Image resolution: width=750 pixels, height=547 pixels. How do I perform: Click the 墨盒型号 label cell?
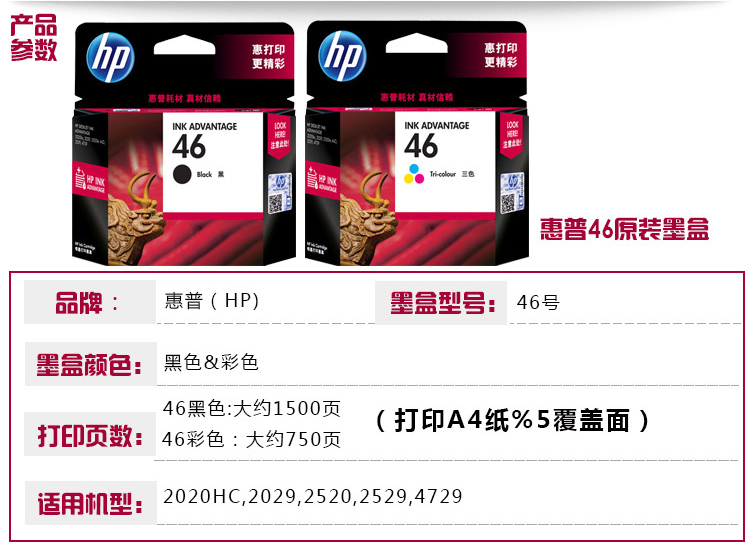coord(441,303)
